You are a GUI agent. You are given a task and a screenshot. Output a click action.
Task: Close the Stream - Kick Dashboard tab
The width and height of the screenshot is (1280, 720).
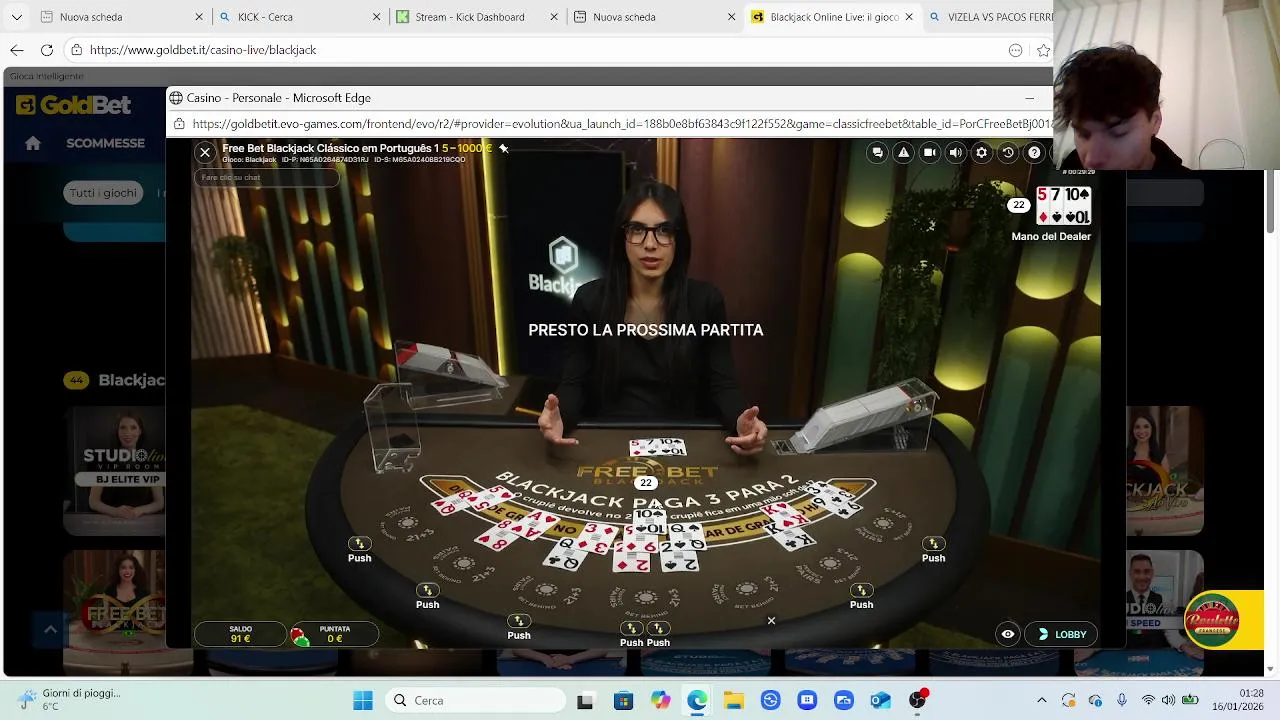click(x=554, y=17)
